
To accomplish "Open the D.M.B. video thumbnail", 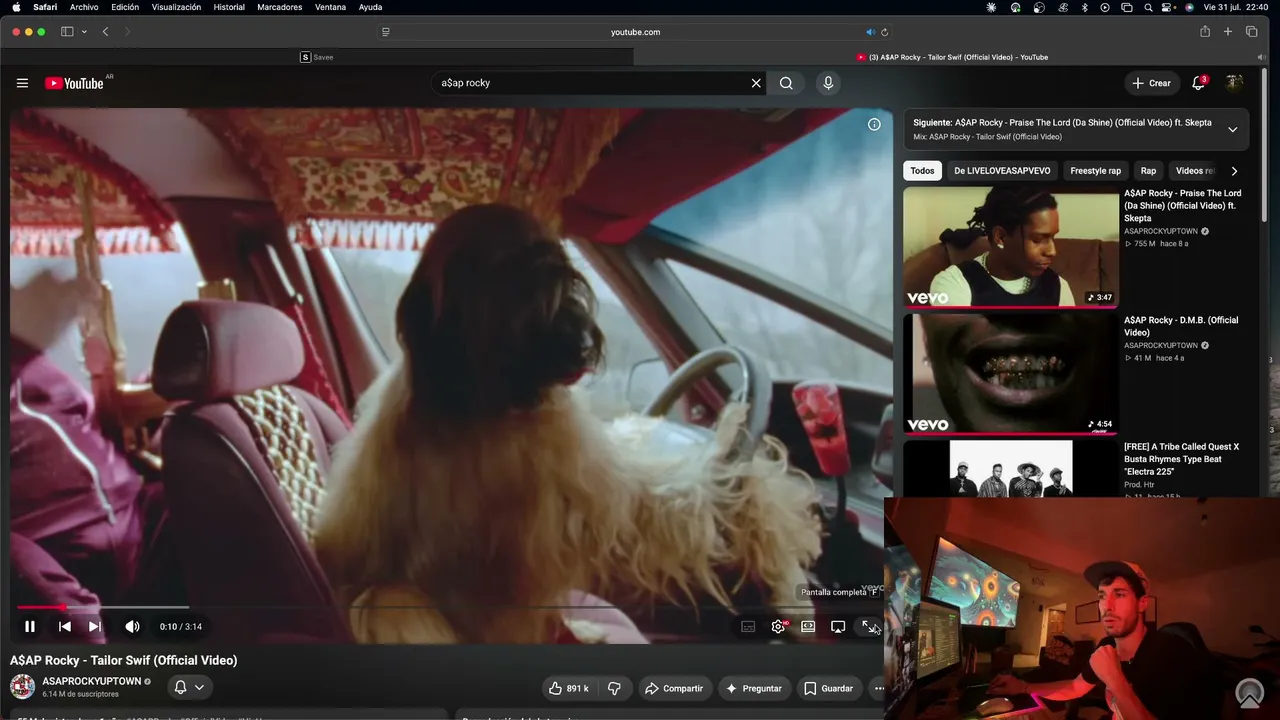I will point(1011,374).
